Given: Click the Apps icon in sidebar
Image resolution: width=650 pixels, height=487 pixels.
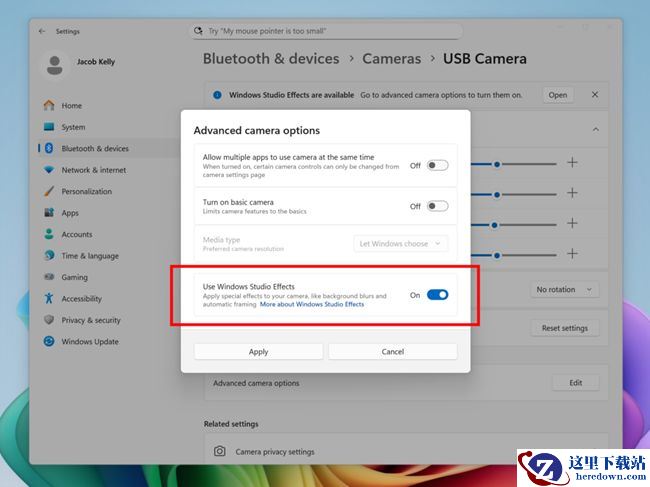Looking at the screenshot, I should [49, 213].
